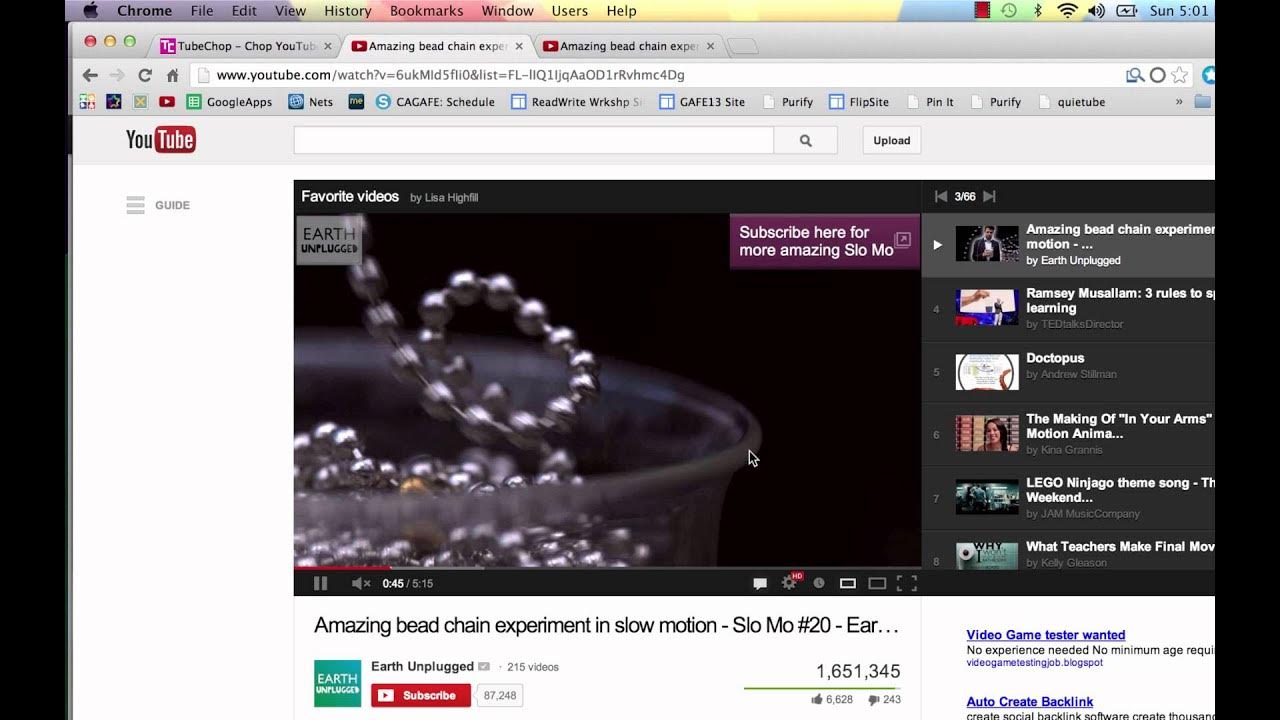
Task: Open the View menu
Action: [290, 11]
